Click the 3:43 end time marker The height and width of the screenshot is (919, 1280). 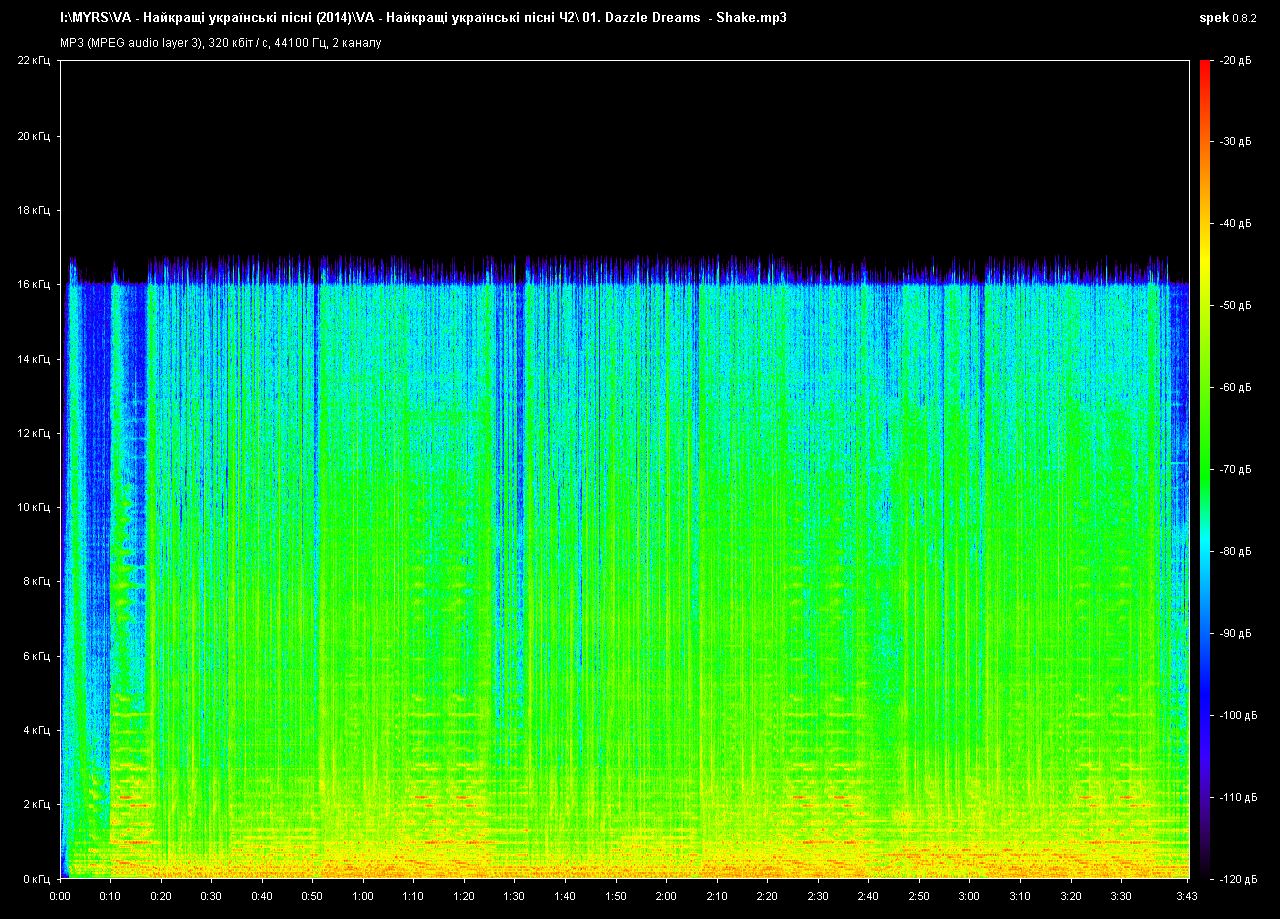(1187, 896)
